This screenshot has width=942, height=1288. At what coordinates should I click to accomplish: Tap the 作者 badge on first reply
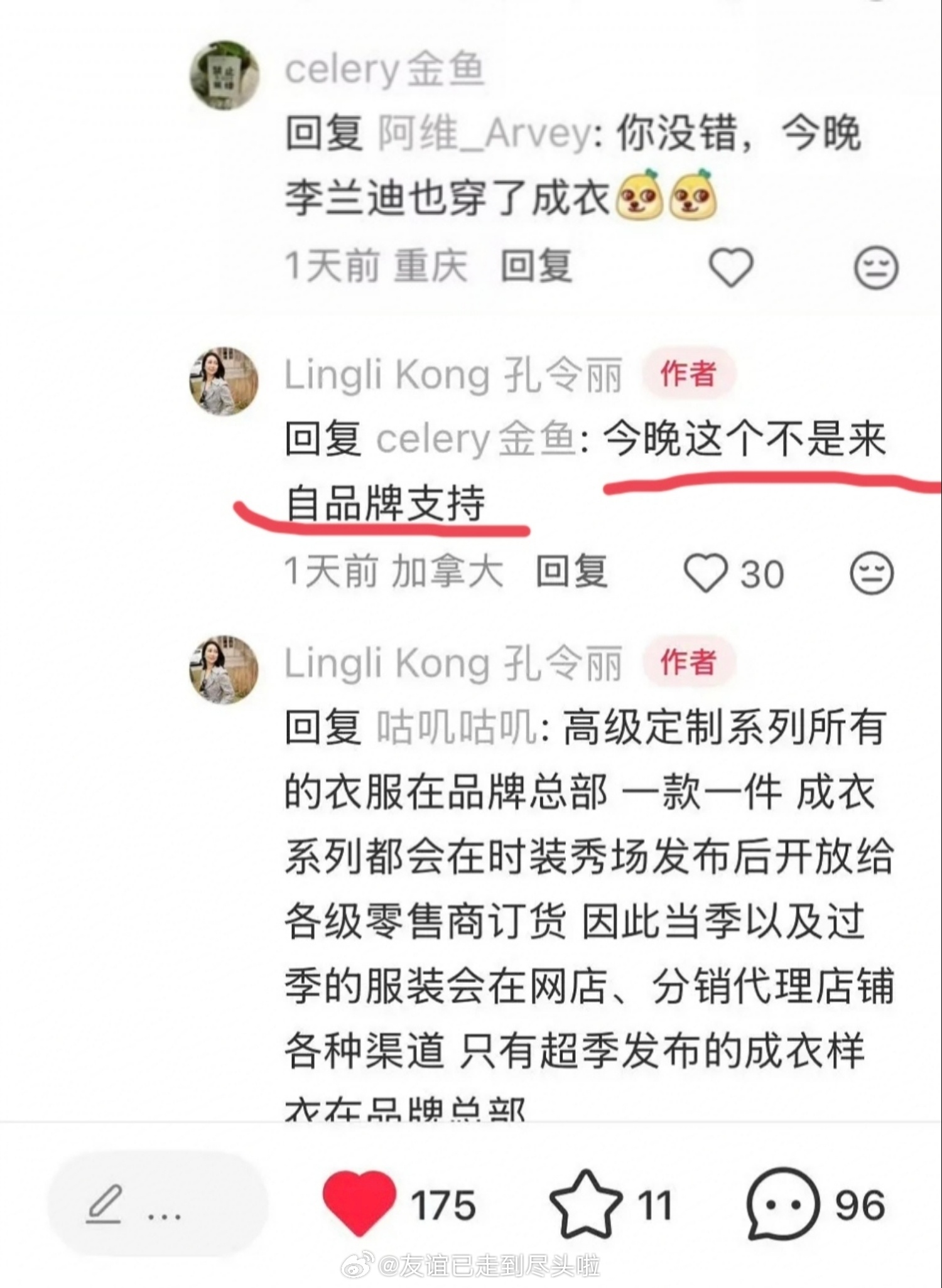(x=688, y=373)
